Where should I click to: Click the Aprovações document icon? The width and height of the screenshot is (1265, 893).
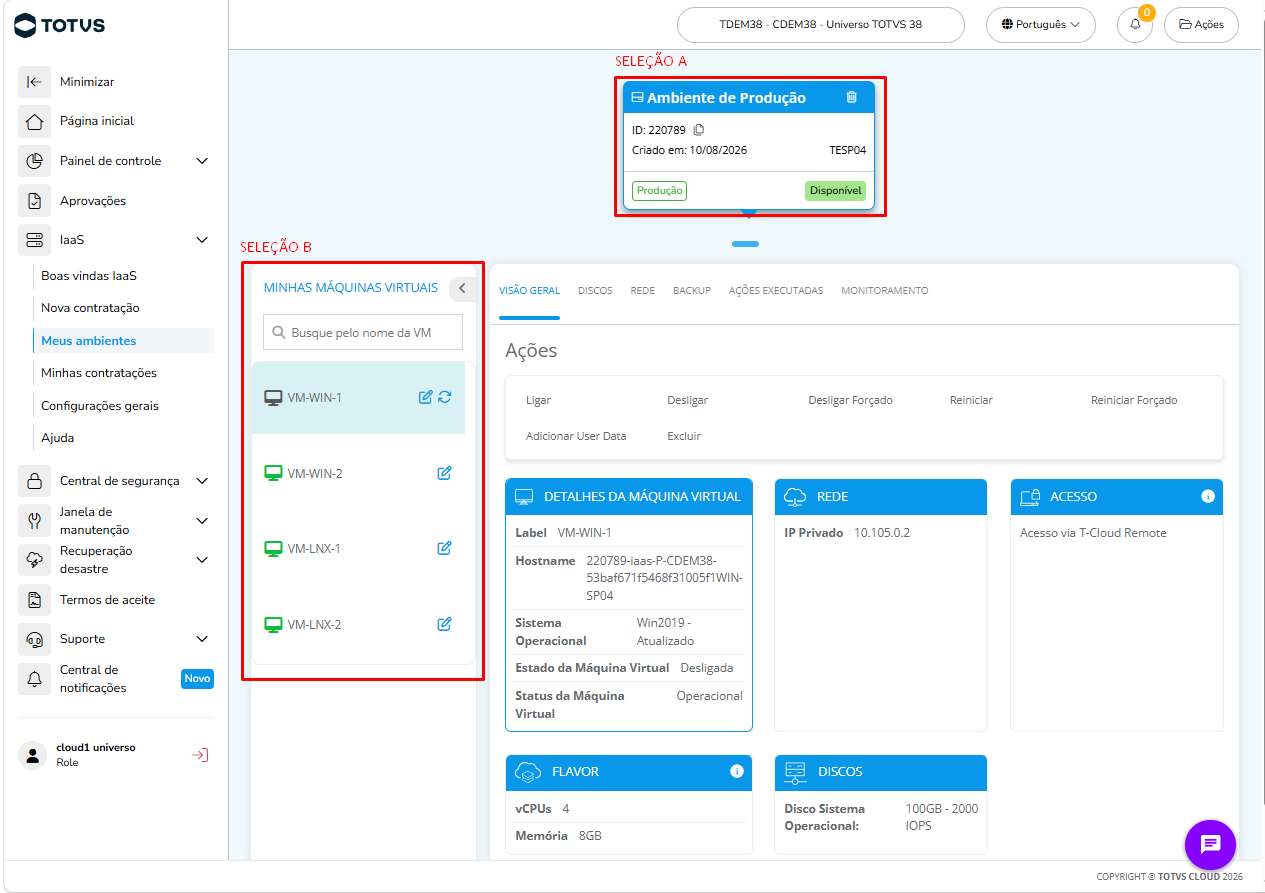[34, 201]
